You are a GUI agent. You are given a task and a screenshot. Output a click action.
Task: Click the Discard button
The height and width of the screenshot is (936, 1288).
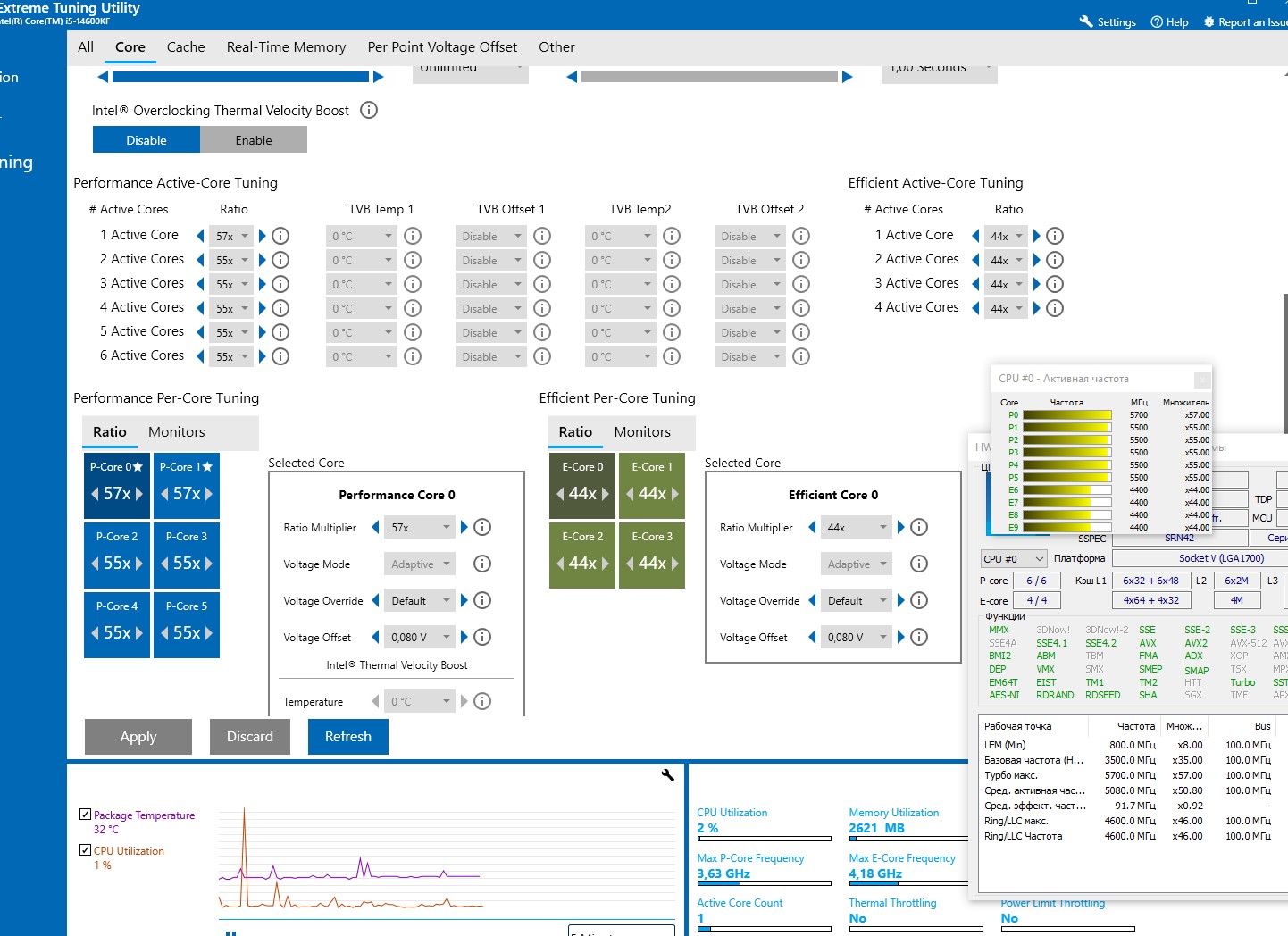point(250,737)
